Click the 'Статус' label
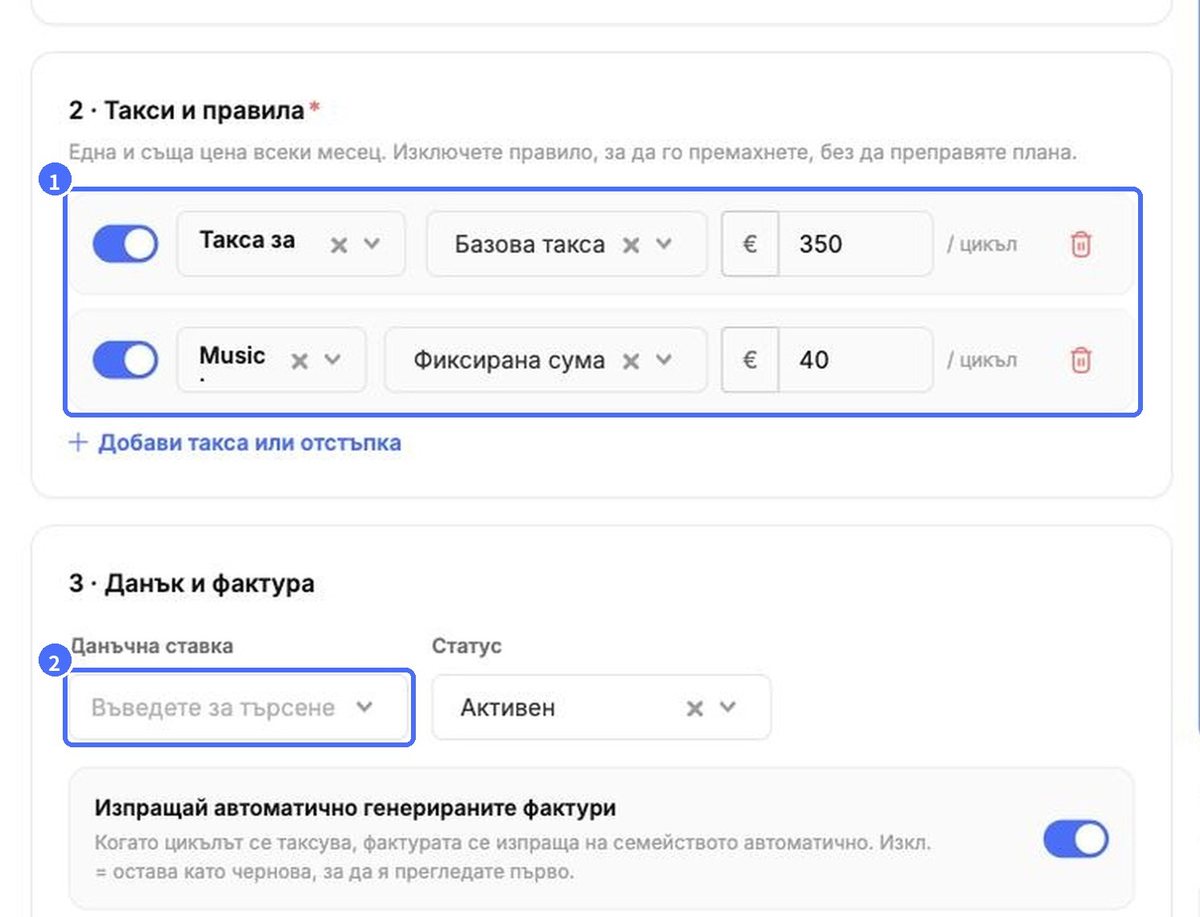The height and width of the screenshot is (917, 1200). [x=467, y=646]
